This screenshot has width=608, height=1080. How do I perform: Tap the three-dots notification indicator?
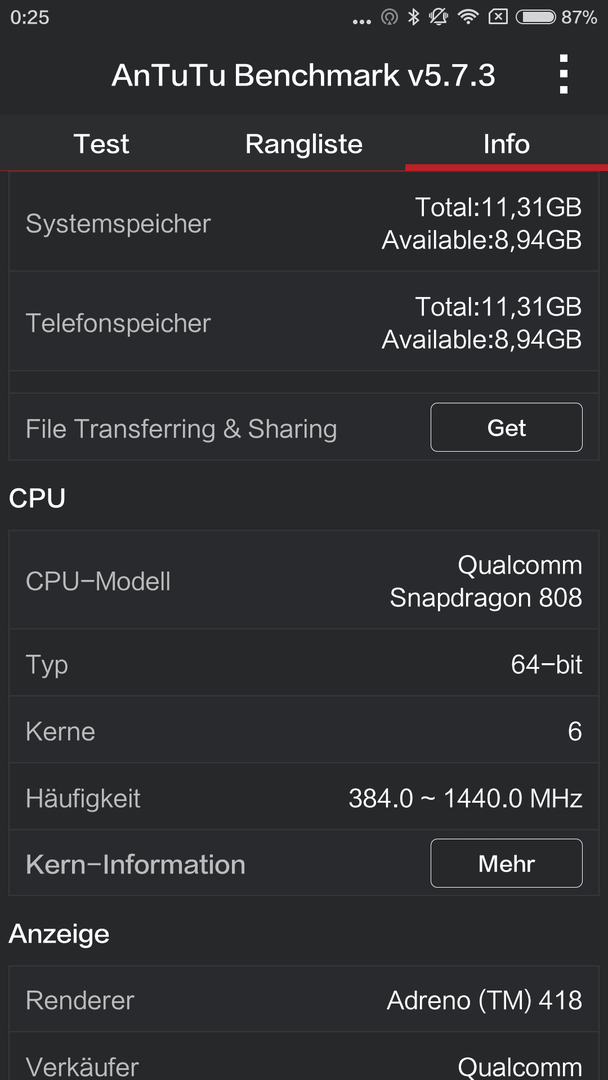click(x=361, y=21)
